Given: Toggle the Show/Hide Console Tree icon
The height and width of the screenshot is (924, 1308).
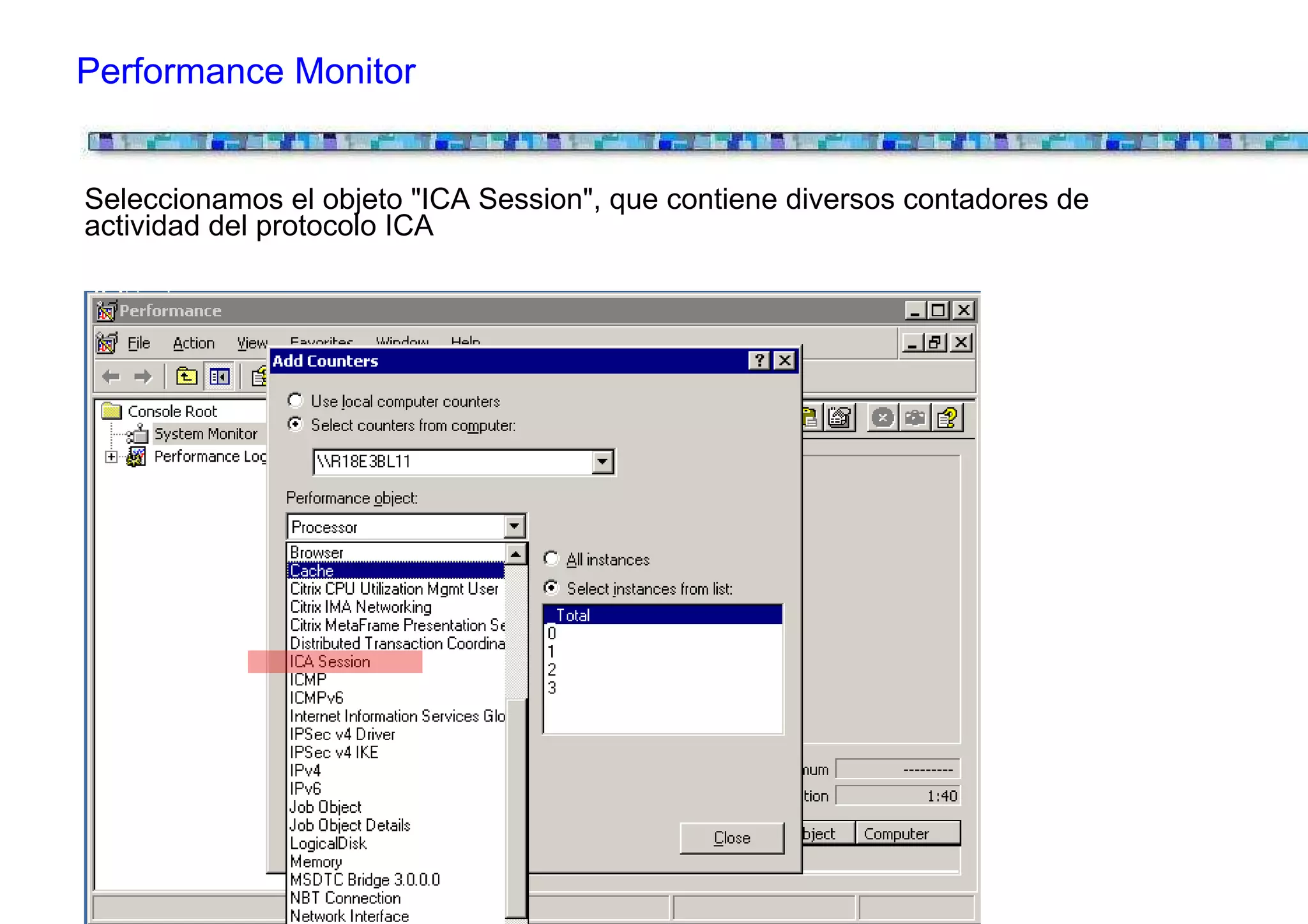Looking at the screenshot, I should tap(219, 377).
